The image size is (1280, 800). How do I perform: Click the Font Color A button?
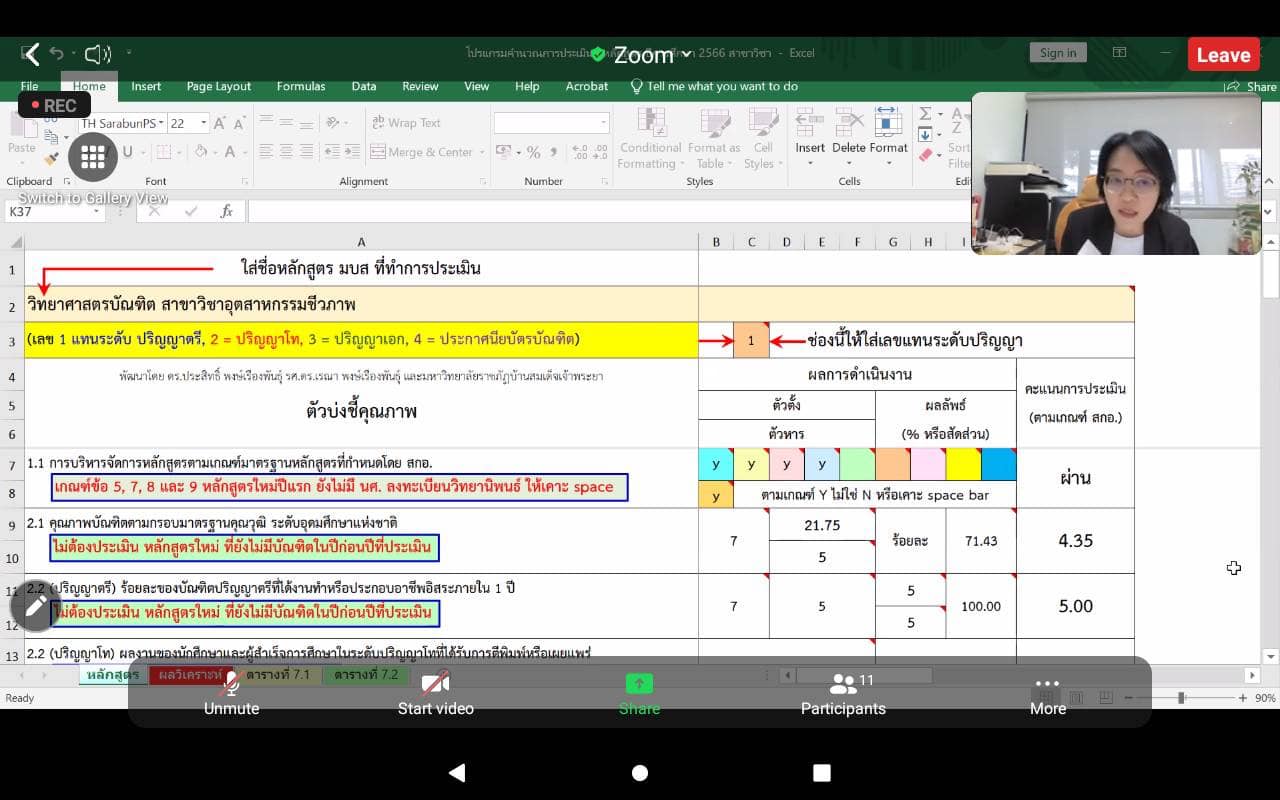230,152
